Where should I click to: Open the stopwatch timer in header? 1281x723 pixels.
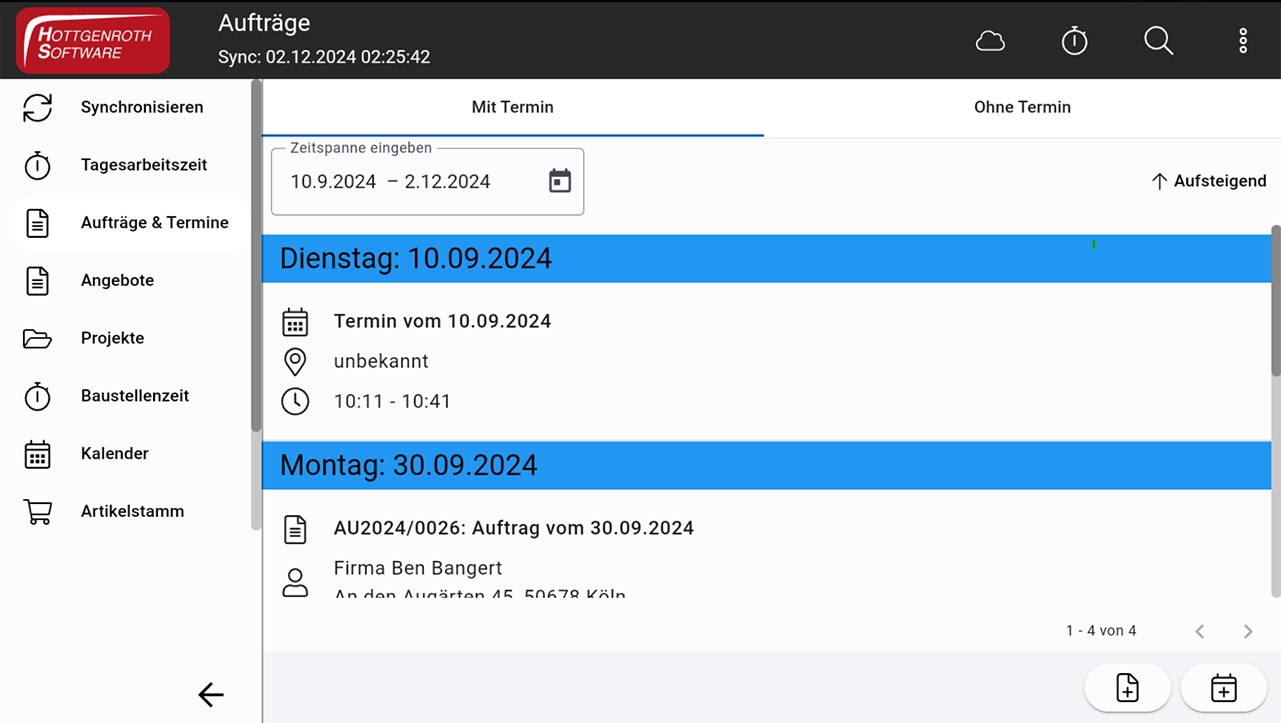pyautogui.click(x=1074, y=41)
